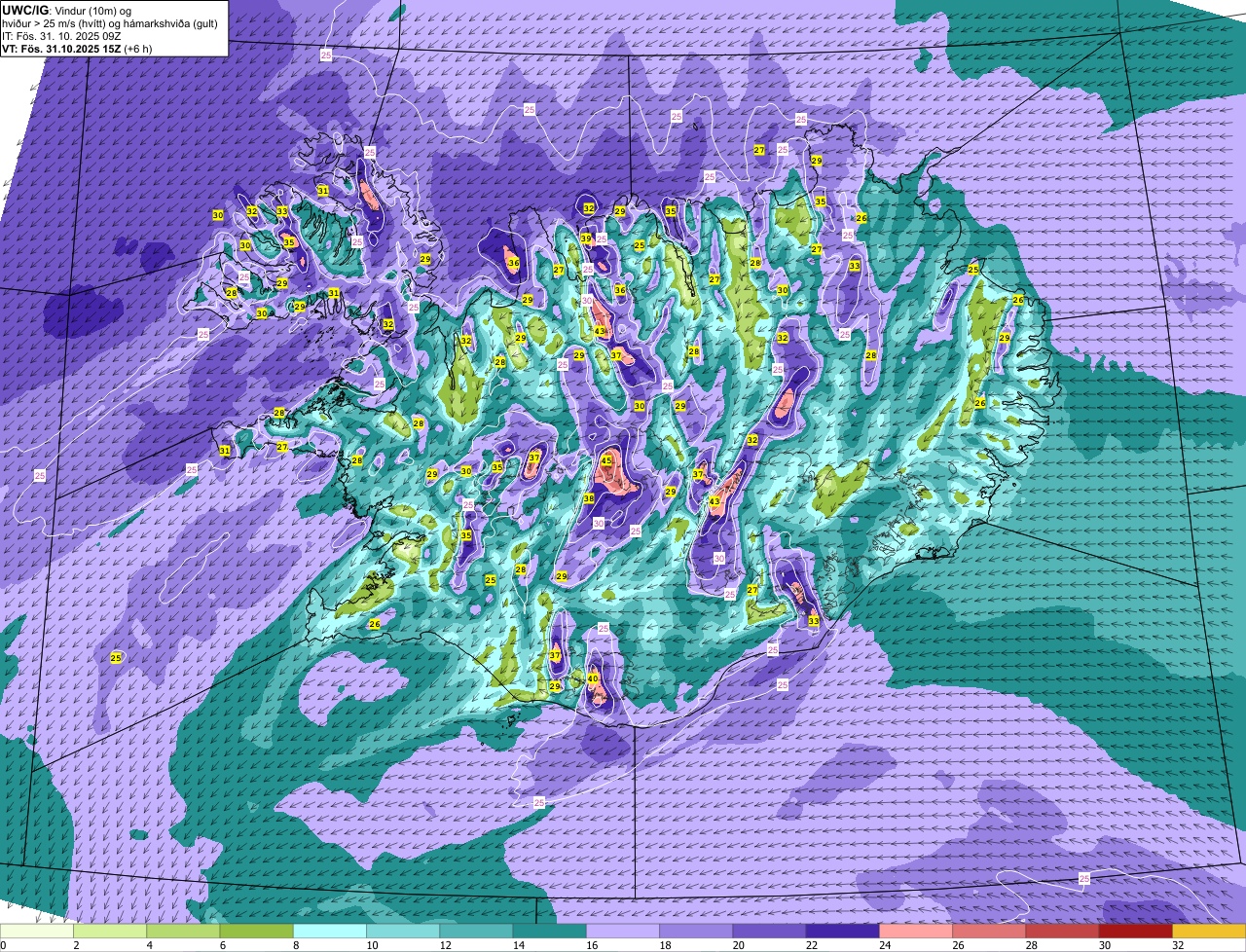Select the yellow gust label 45
This screenshot has width=1246, height=952.
(x=605, y=460)
